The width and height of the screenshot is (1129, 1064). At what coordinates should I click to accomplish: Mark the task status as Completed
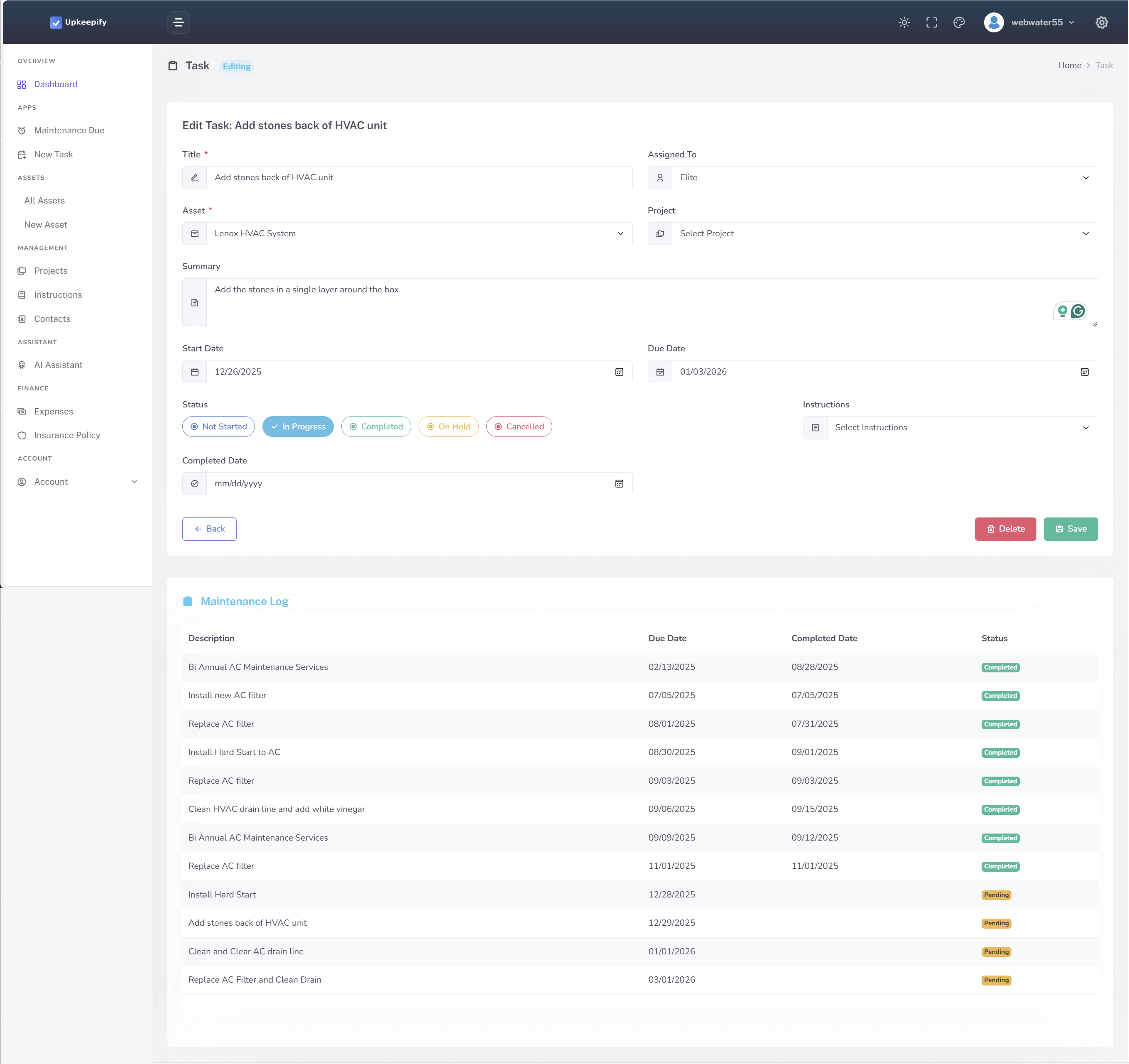tap(375, 426)
